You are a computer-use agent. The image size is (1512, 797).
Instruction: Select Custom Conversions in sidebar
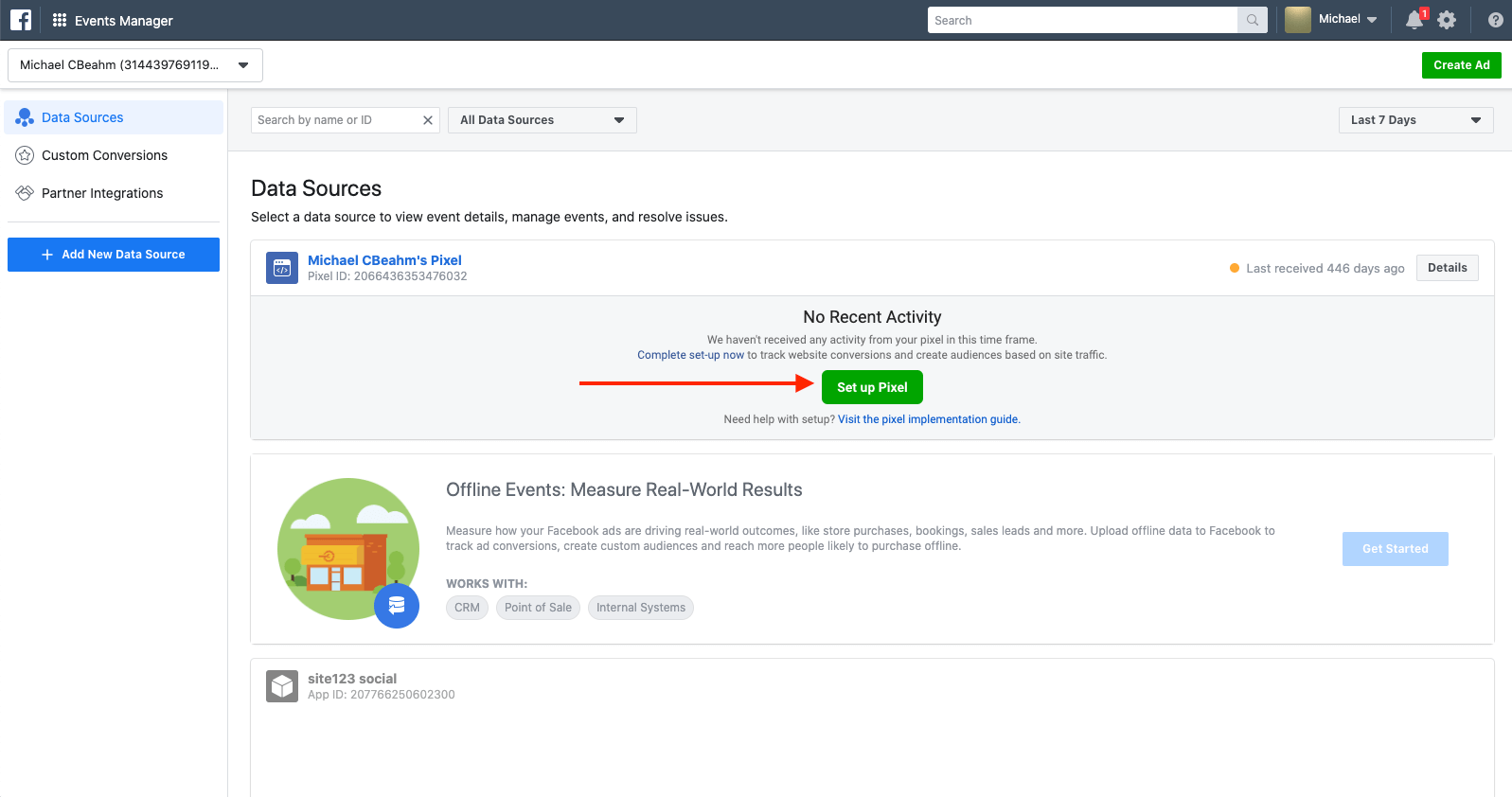point(114,155)
